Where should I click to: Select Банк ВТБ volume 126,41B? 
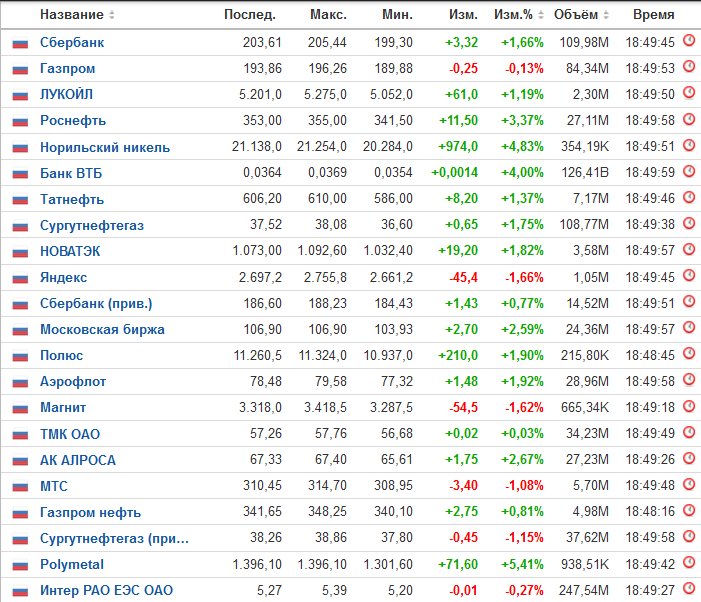[585, 173]
